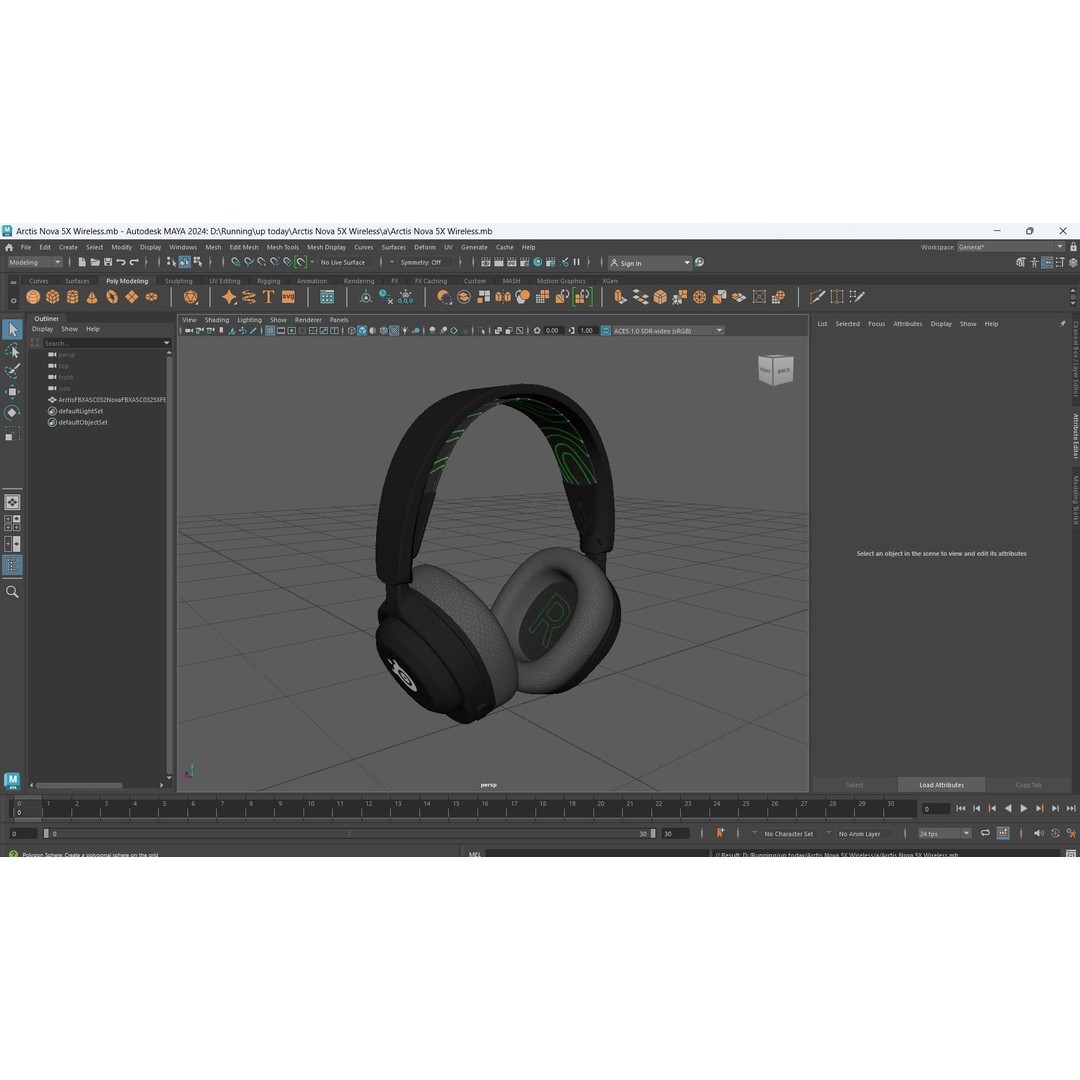The height and width of the screenshot is (1080, 1080).
Task: Open the Sign In dropdown
Action: [x=650, y=263]
